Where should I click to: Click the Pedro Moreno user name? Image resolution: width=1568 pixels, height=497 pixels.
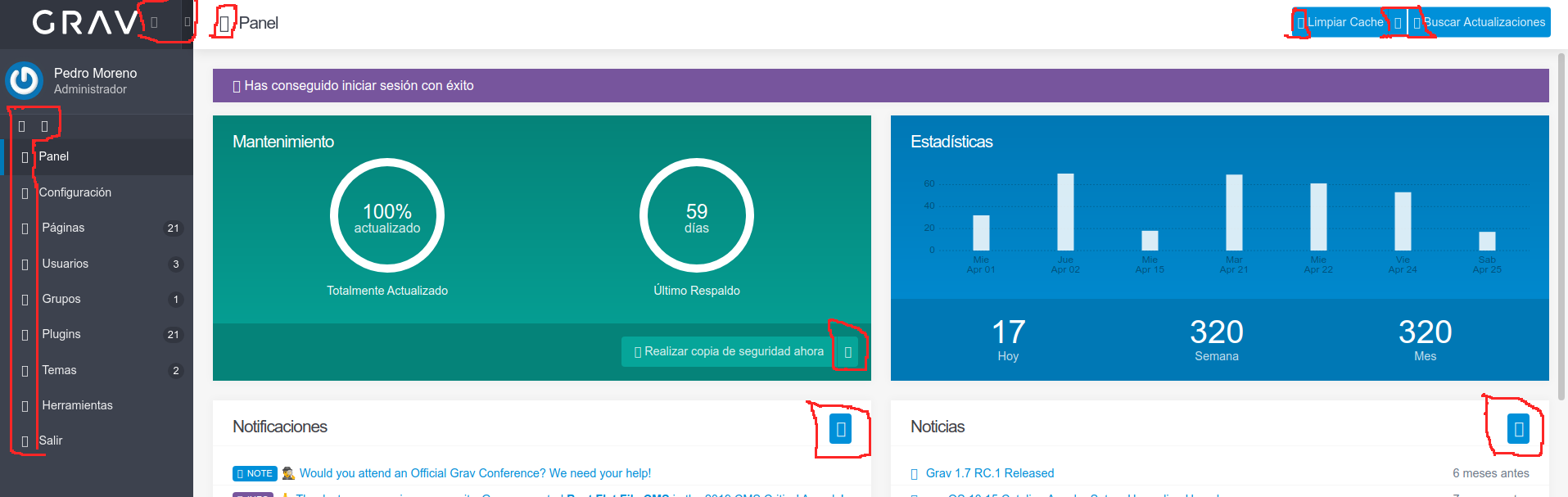(95, 73)
